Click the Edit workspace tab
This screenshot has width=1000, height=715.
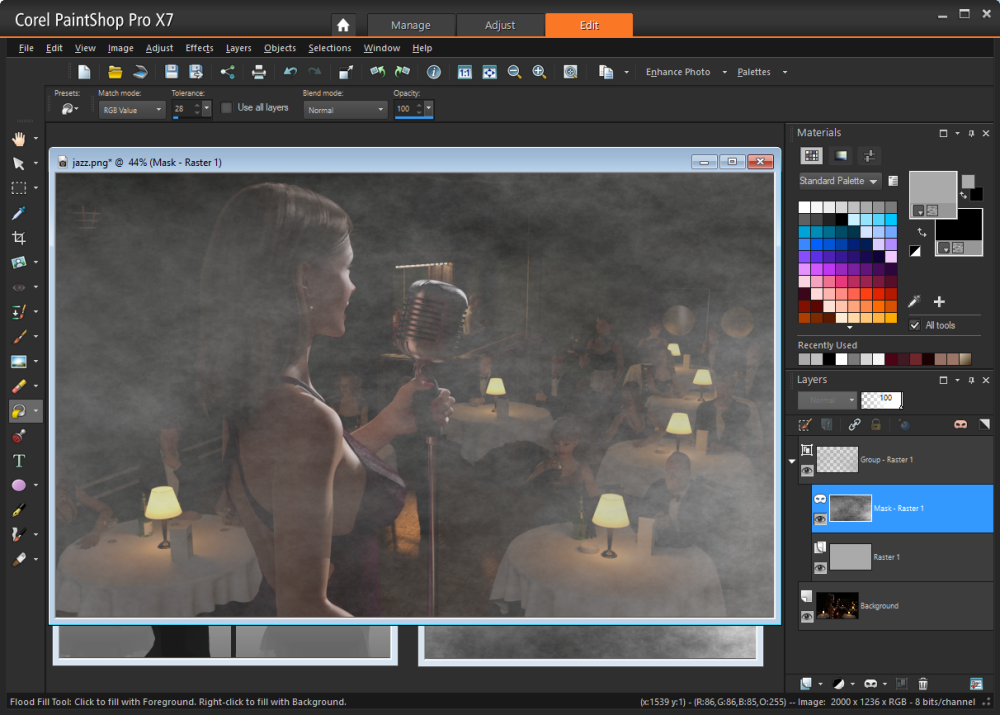(x=589, y=25)
